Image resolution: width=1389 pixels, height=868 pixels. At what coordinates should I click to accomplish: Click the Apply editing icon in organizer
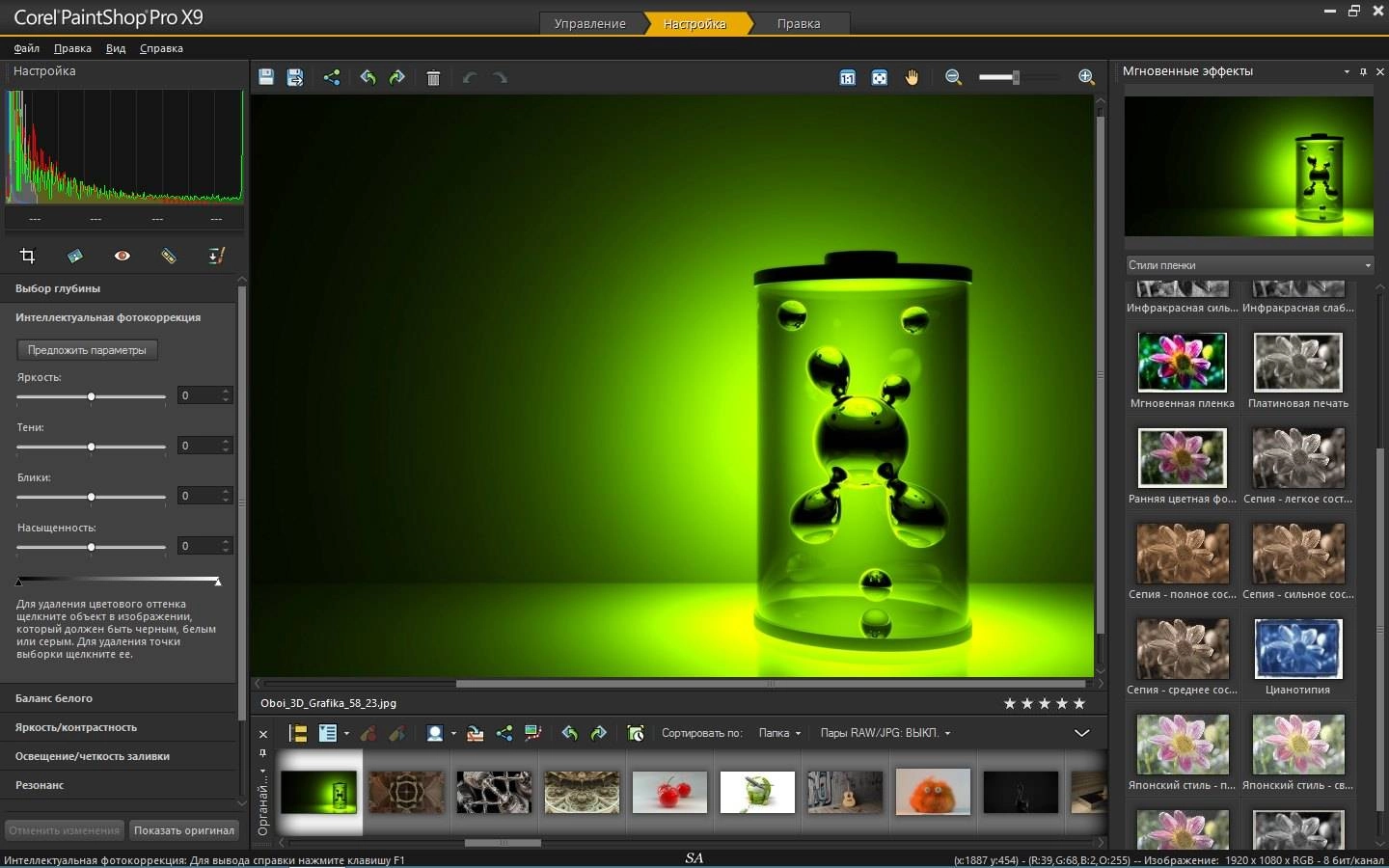[396, 733]
